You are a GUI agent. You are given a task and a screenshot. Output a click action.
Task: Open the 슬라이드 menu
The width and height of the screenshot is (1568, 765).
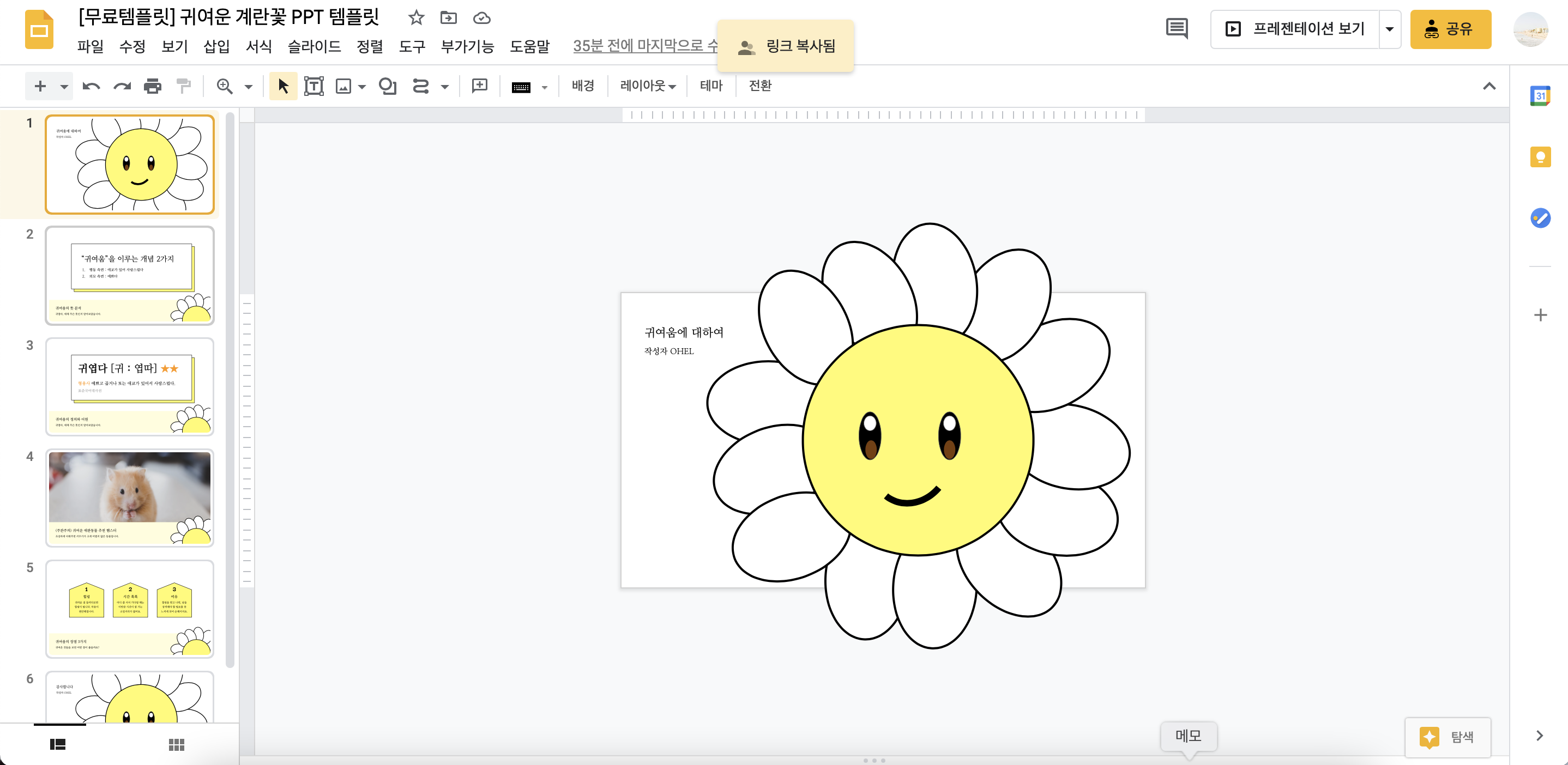click(313, 46)
